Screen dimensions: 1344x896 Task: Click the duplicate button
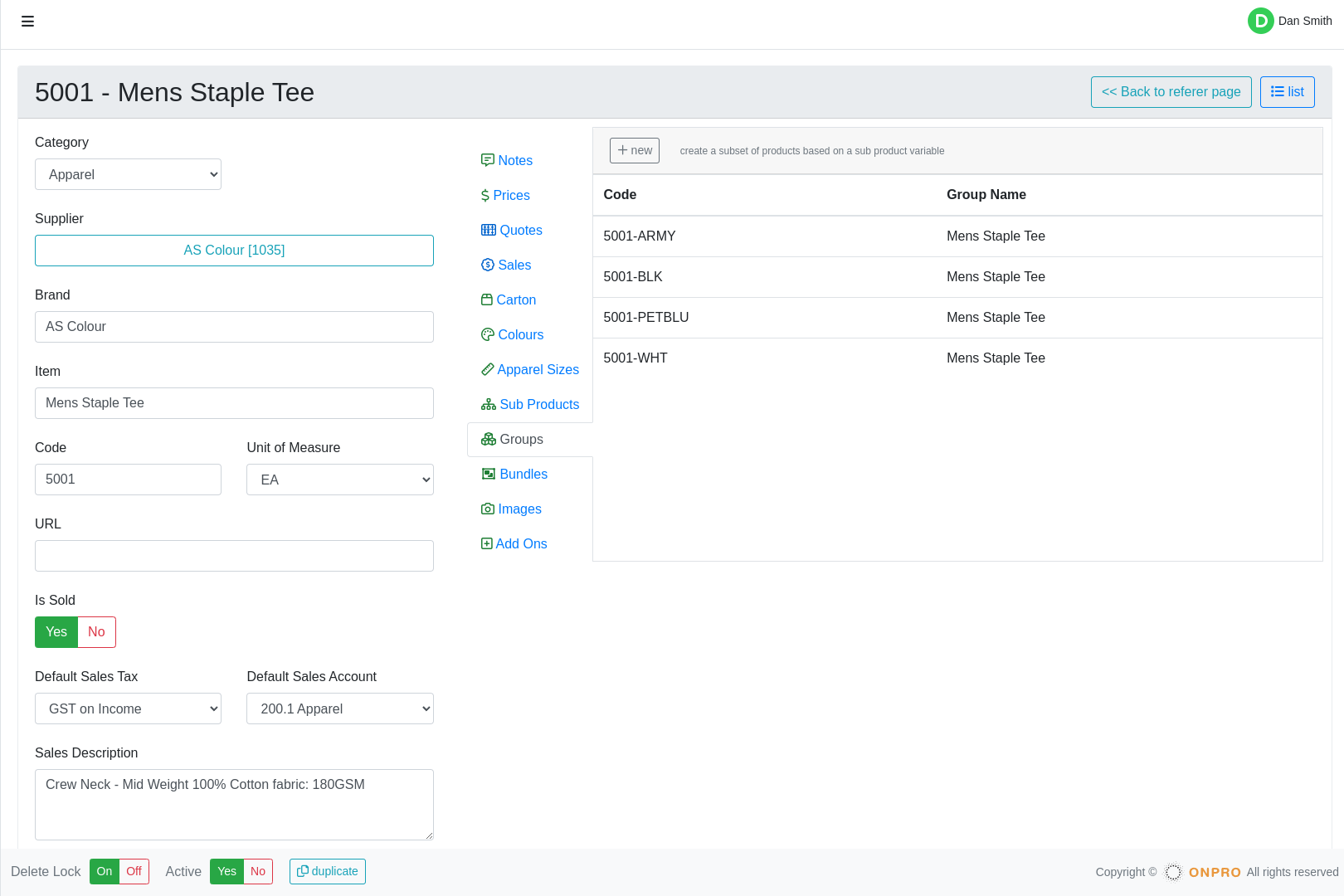(x=328, y=871)
